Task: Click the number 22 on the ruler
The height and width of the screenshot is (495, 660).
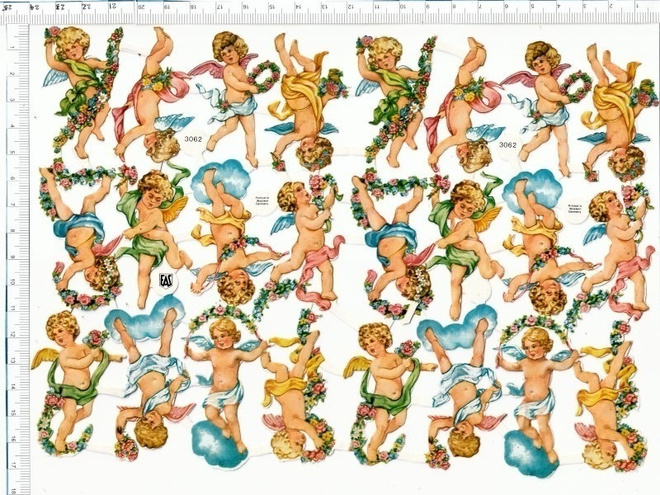Action: coord(88,7)
